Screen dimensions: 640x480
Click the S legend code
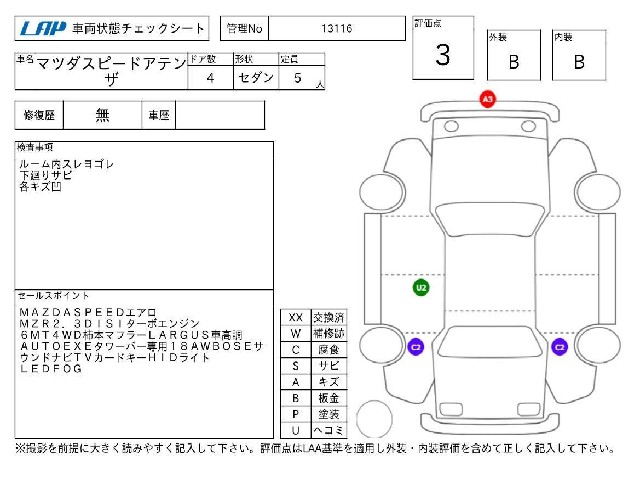[296, 366]
